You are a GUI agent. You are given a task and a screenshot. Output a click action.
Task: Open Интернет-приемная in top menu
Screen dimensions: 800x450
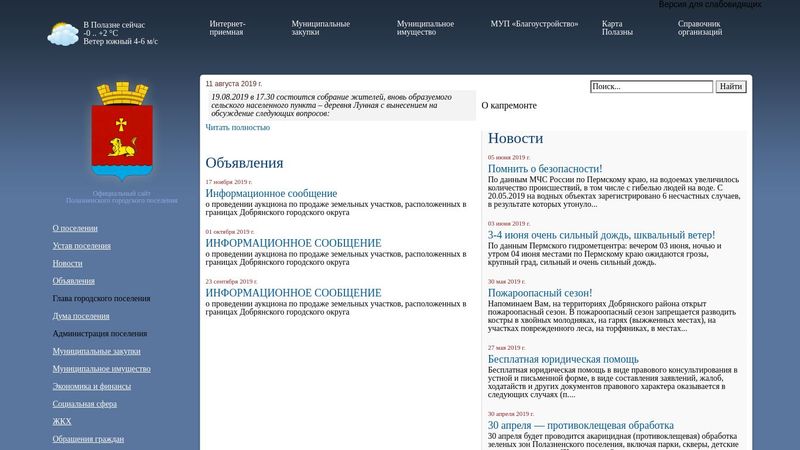228,28
